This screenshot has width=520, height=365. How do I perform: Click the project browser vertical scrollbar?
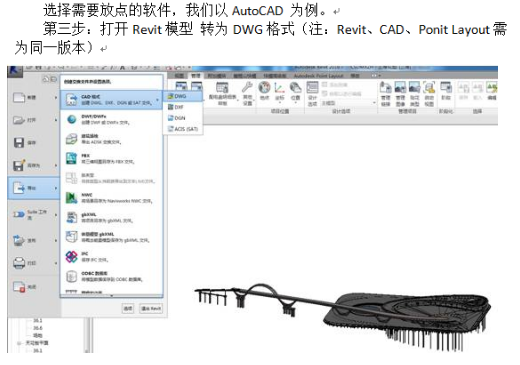(x=88, y=335)
